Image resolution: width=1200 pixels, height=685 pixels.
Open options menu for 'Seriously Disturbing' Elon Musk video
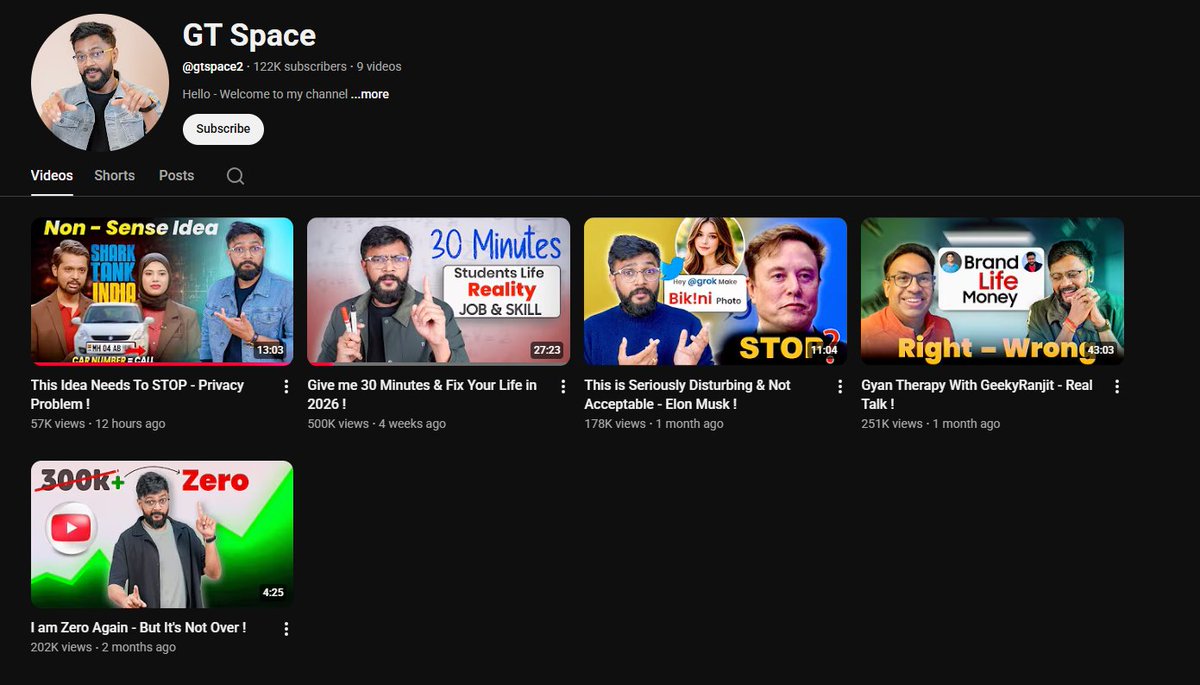(x=840, y=386)
